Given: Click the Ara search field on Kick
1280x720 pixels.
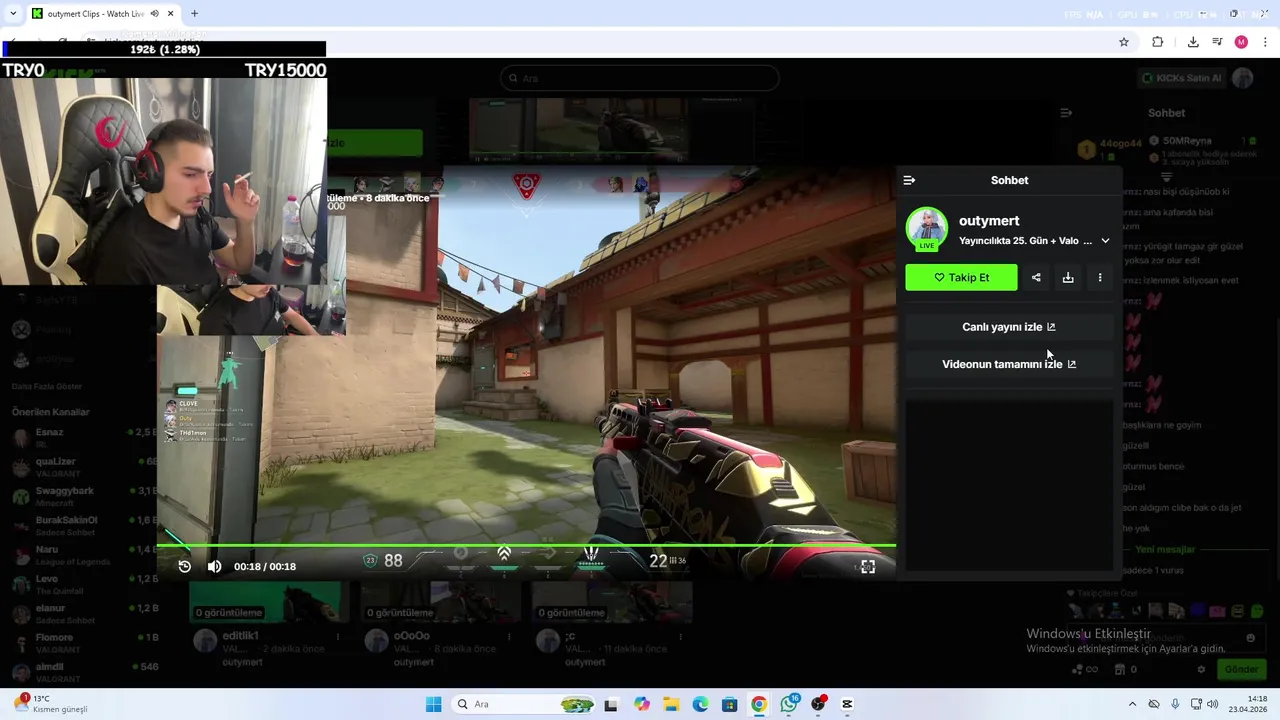Looking at the screenshot, I should pos(640,78).
